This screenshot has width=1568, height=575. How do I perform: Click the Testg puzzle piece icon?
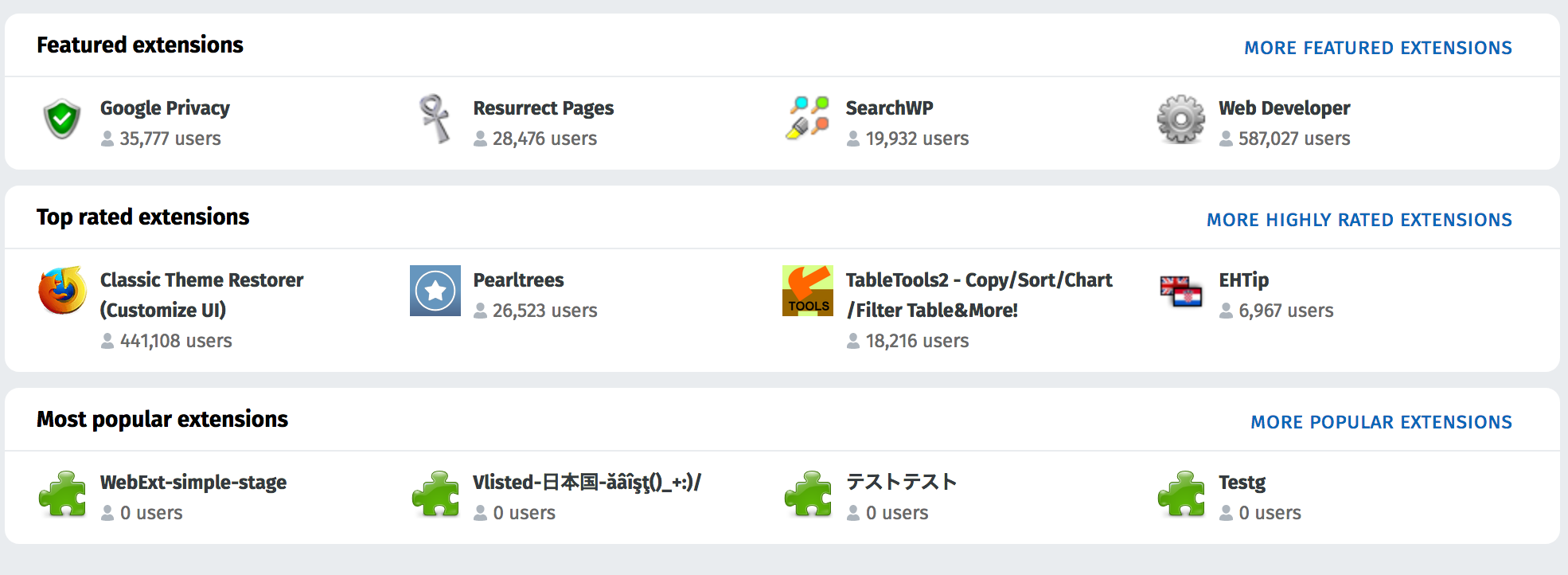point(1181,494)
